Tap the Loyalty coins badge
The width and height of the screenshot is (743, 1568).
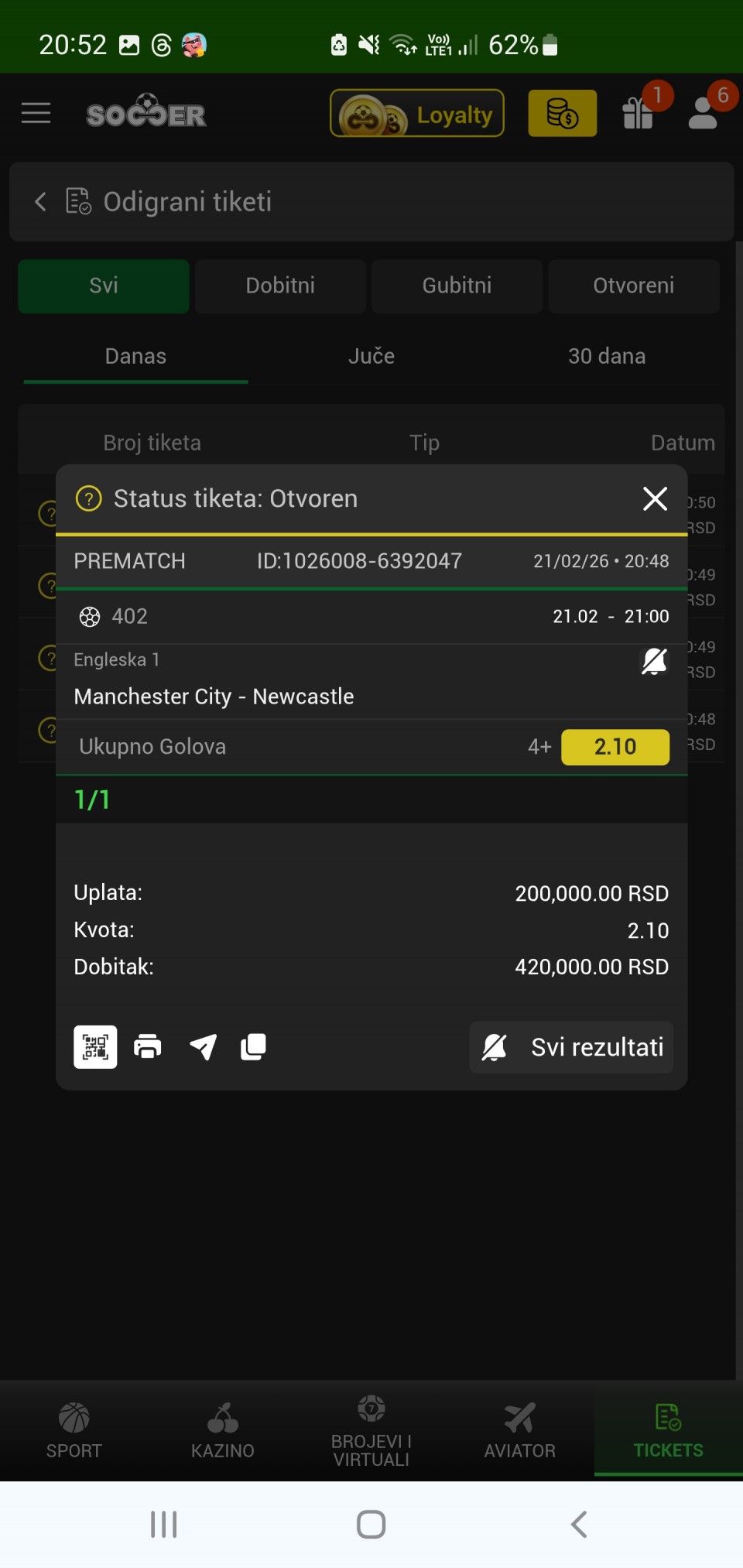pos(416,114)
